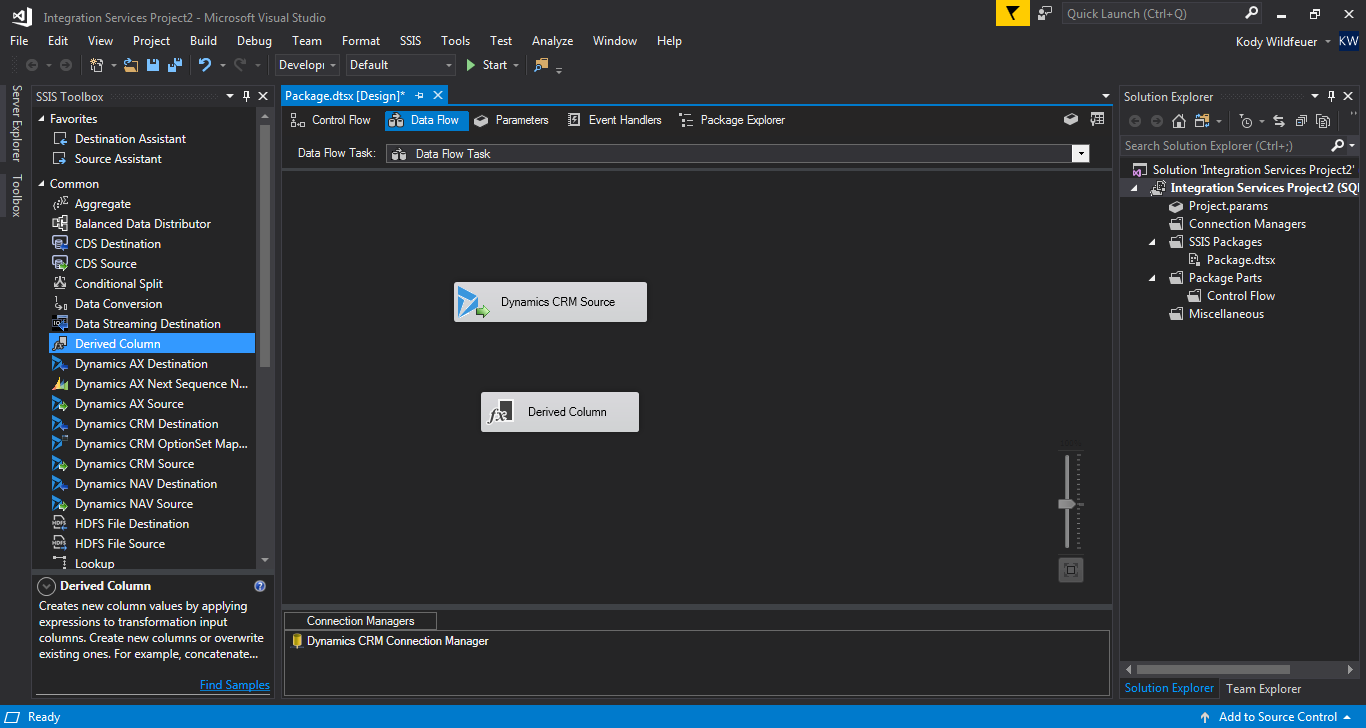The width and height of the screenshot is (1366, 728).
Task: Open the Format menu
Action: (x=361, y=41)
